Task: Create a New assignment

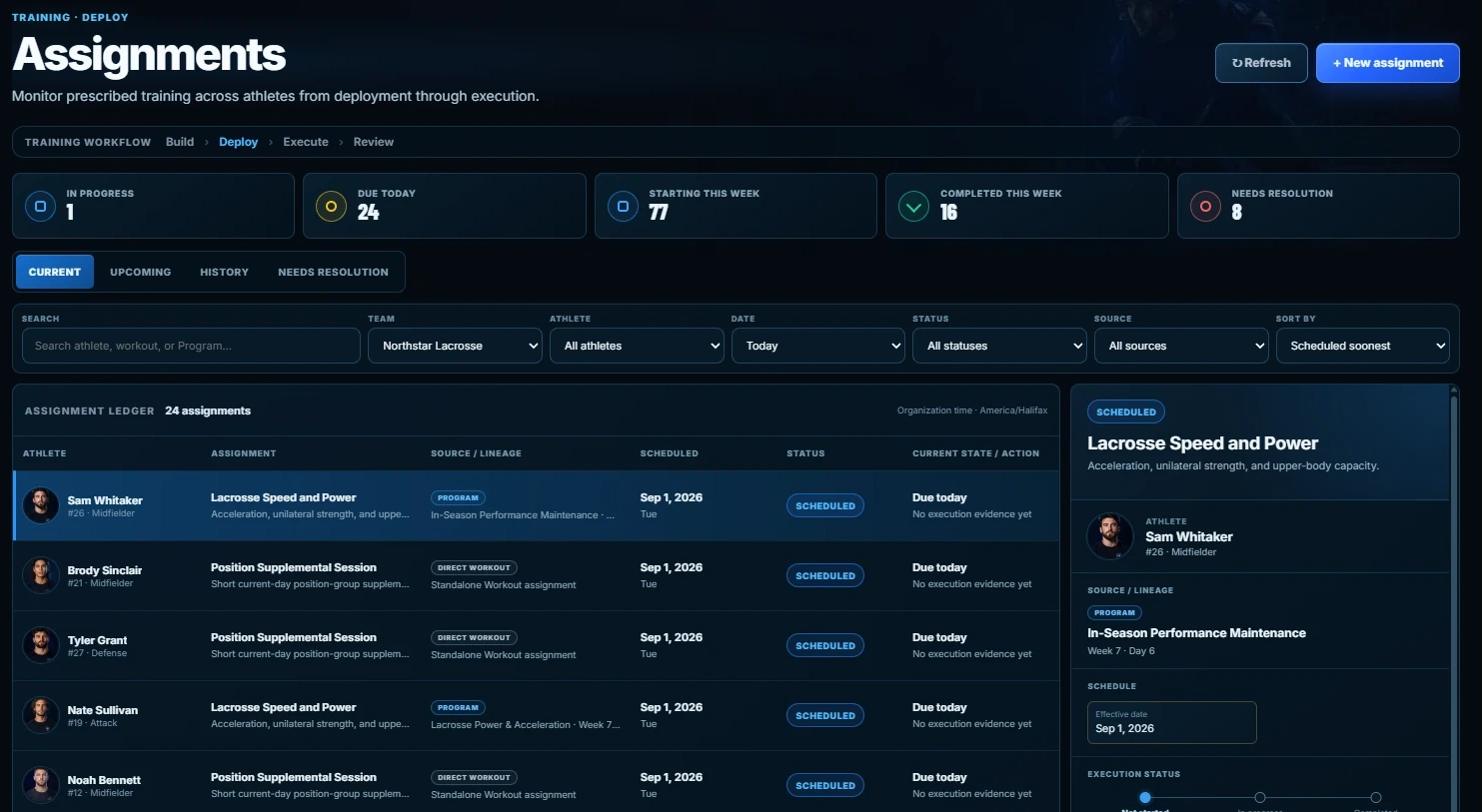Action: [x=1387, y=63]
